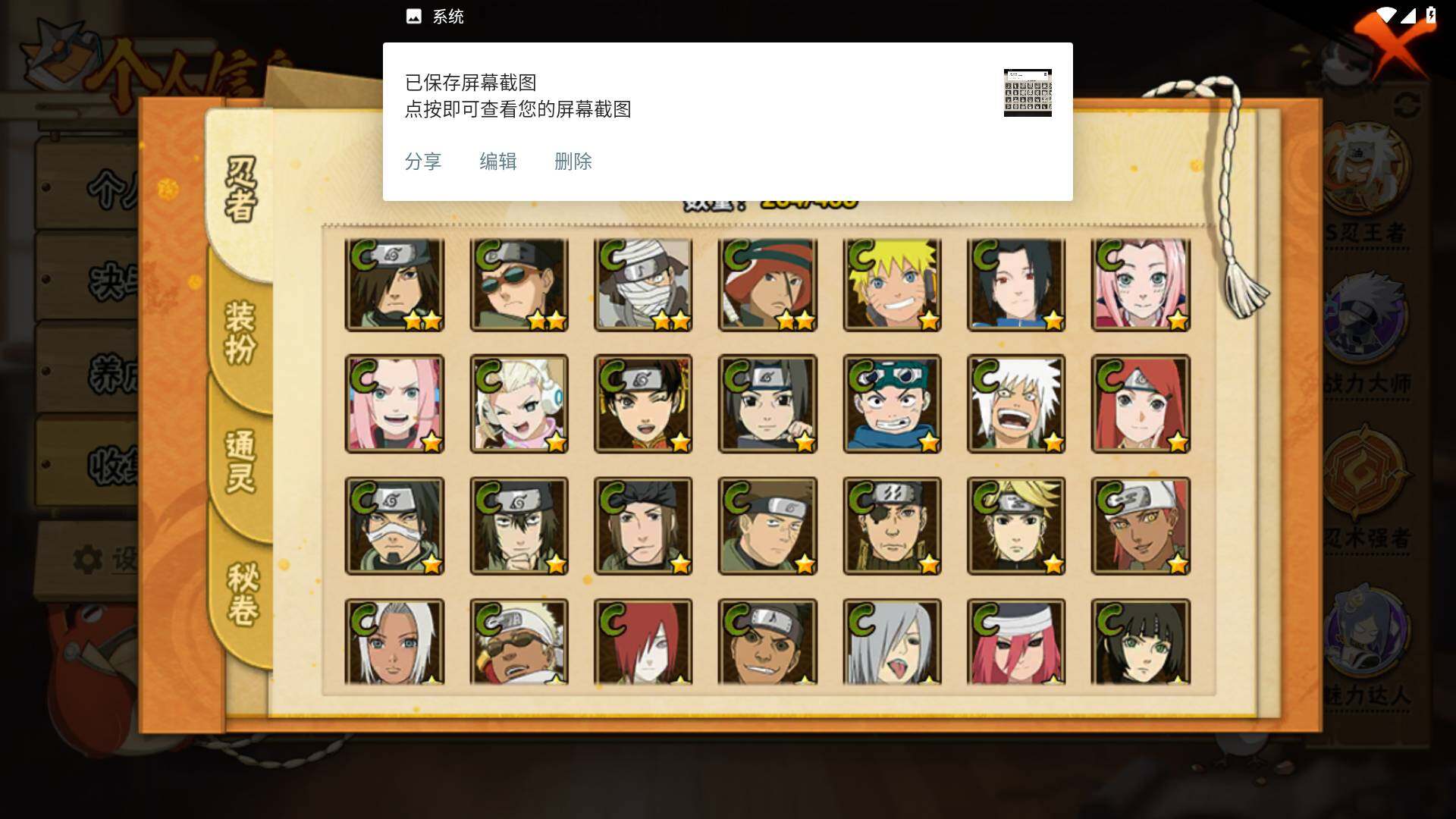Switch to the 装扮 tab

pos(240,334)
